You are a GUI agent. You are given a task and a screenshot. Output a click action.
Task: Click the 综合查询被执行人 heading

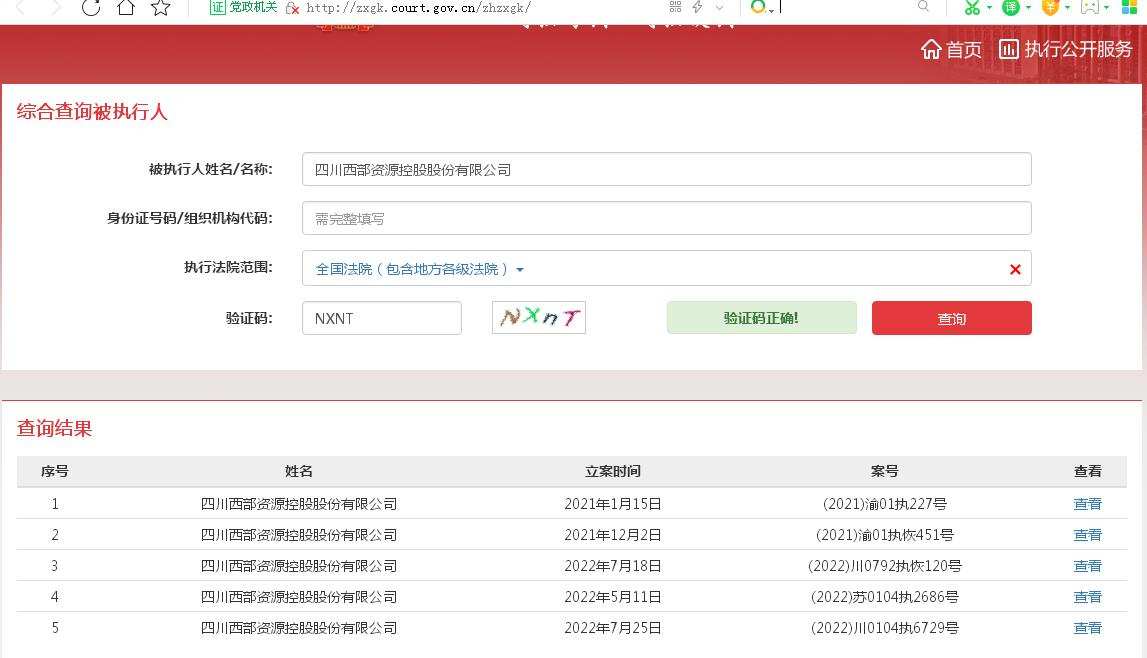92,112
